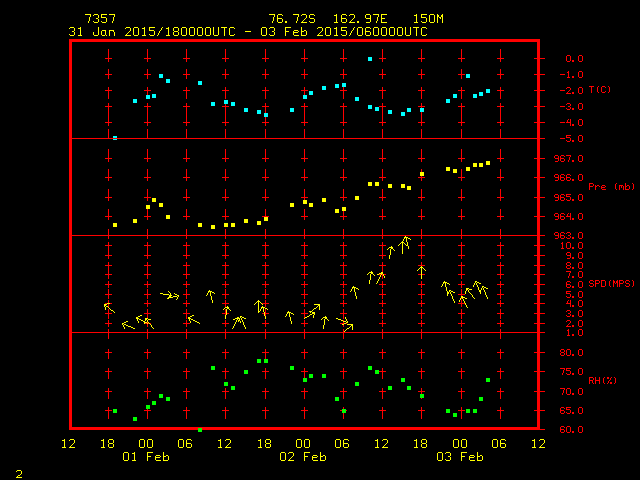
Task: Select the "SPD(MPS)" wind speed label
Action: pos(611,284)
